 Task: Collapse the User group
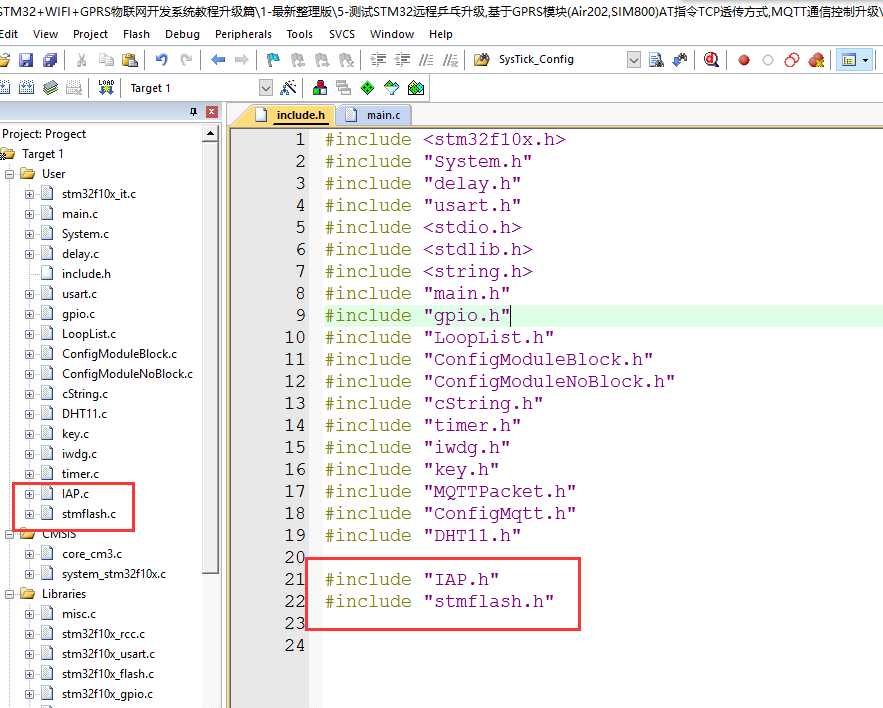tap(10, 174)
